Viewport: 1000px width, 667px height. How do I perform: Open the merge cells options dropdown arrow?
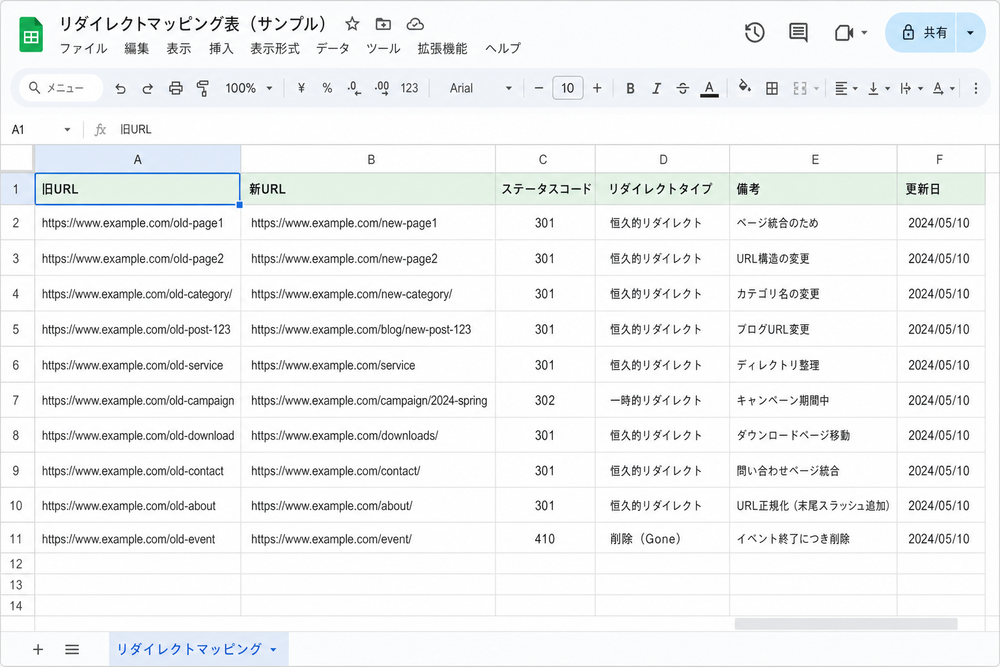(816, 89)
